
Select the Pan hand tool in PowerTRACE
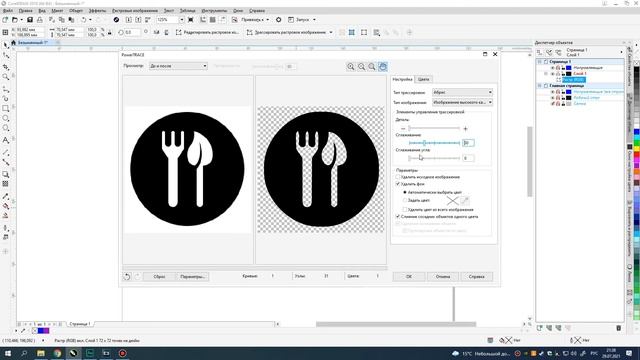pos(382,67)
